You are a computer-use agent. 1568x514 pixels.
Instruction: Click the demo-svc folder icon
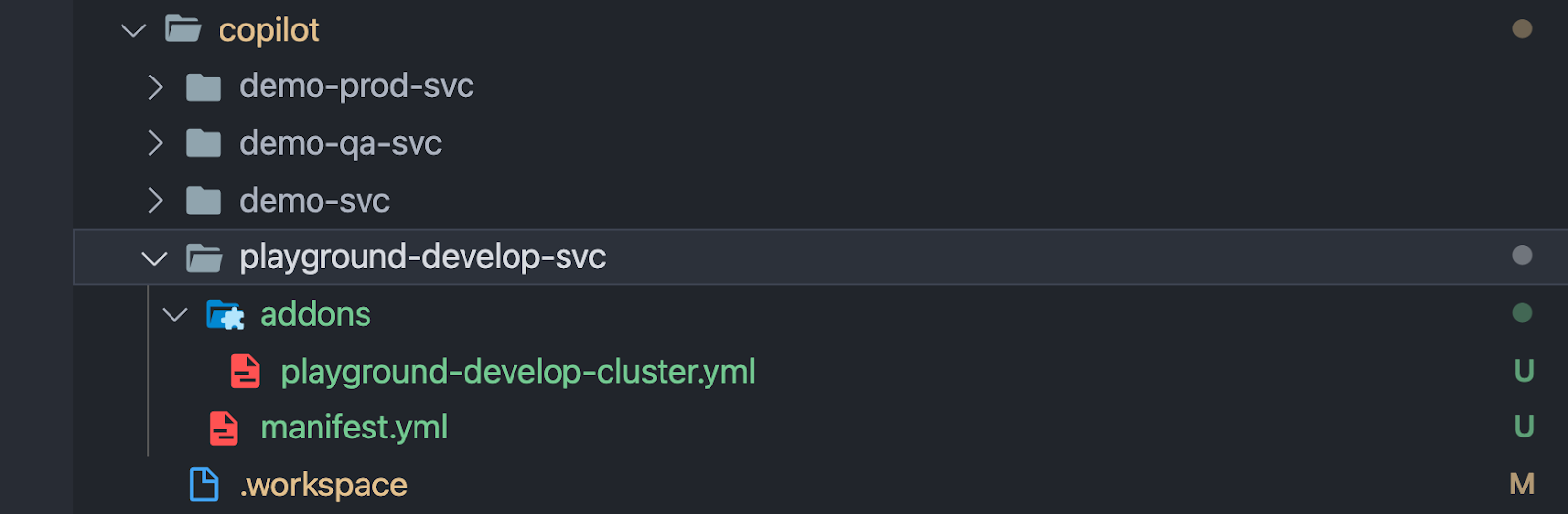click(x=204, y=201)
